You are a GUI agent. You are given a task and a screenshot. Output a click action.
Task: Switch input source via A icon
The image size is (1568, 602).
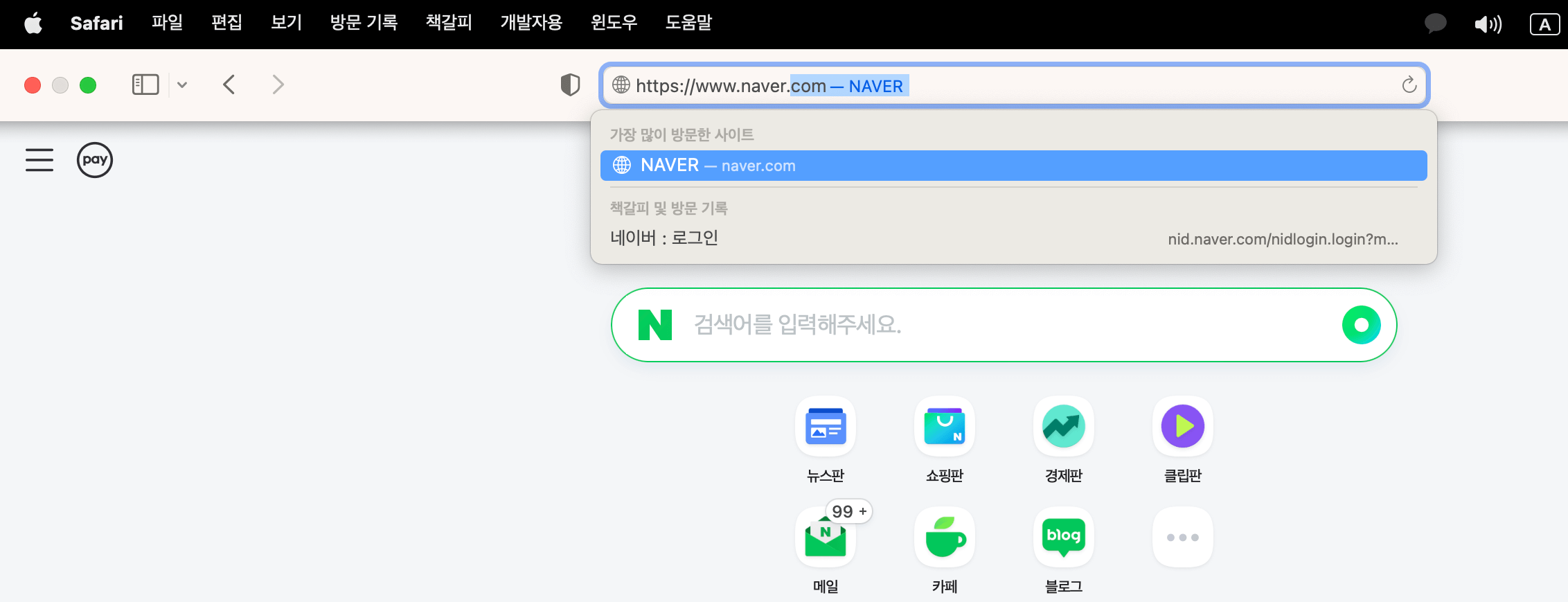pyautogui.click(x=1544, y=24)
